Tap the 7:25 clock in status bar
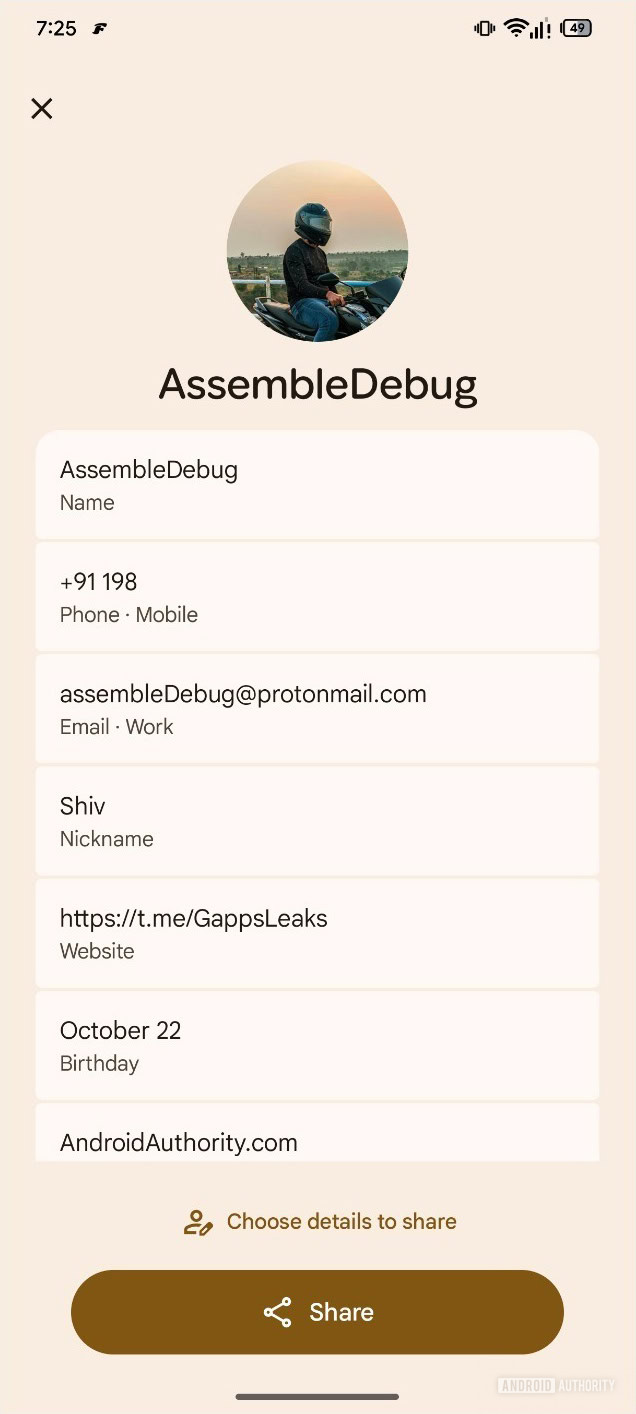Image resolution: width=636 pixels, height=1414 pixels. pos(56,28)
